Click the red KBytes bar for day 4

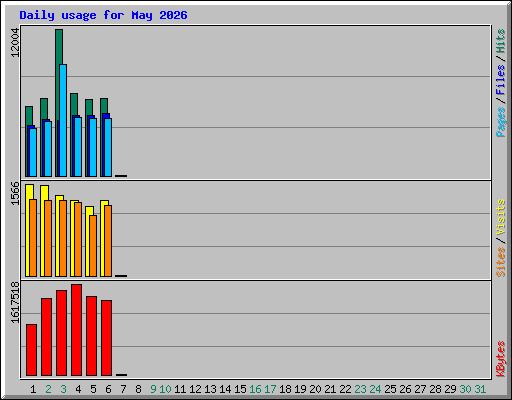pyautogui.click(x=76, y=330)
